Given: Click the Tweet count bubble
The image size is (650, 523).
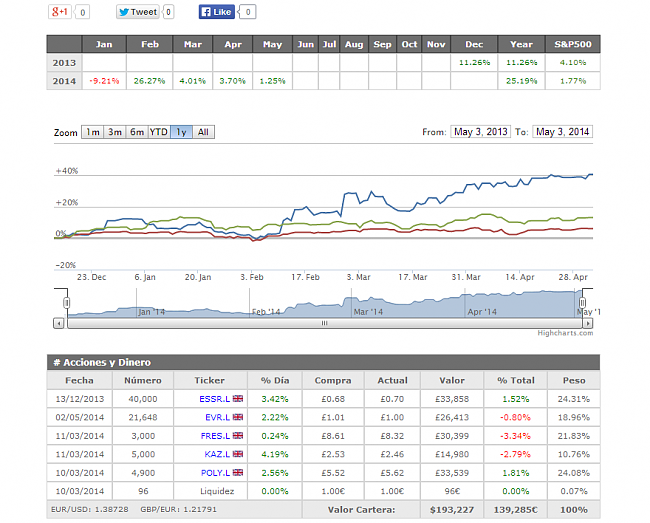Looking at the screenshot, I should pos(168,12).
